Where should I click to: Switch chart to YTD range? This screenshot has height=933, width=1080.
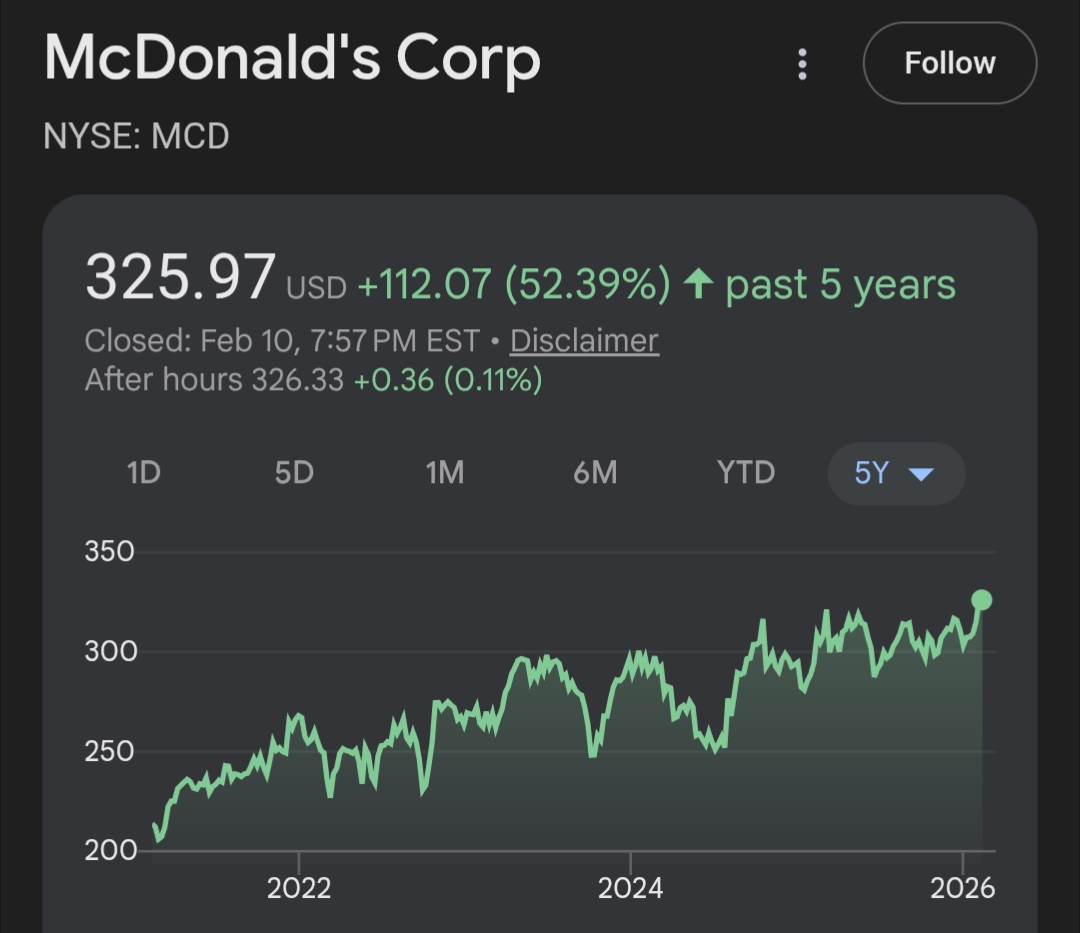[x=746, y=472]
